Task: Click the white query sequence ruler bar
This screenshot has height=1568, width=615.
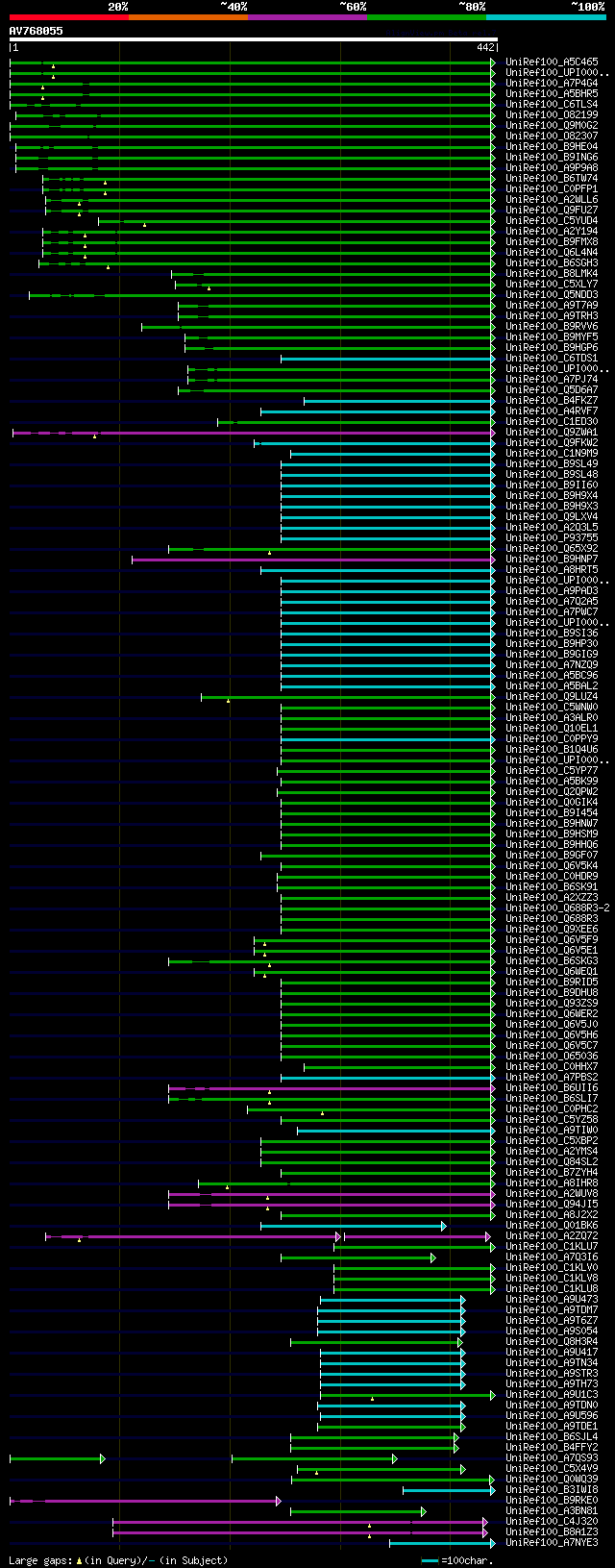Action: [253, 39]
